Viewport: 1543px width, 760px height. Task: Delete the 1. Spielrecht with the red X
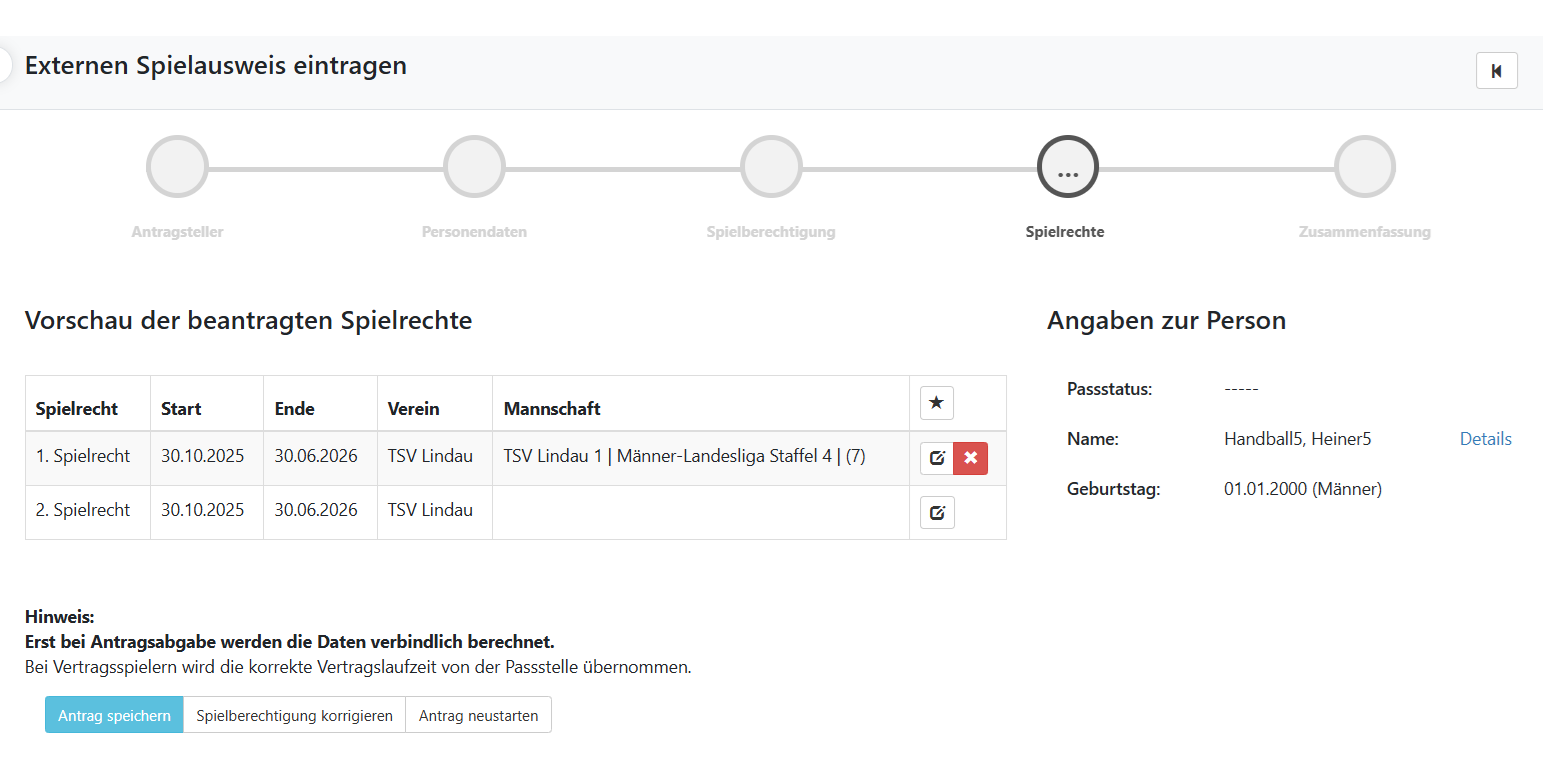point(970,458)
